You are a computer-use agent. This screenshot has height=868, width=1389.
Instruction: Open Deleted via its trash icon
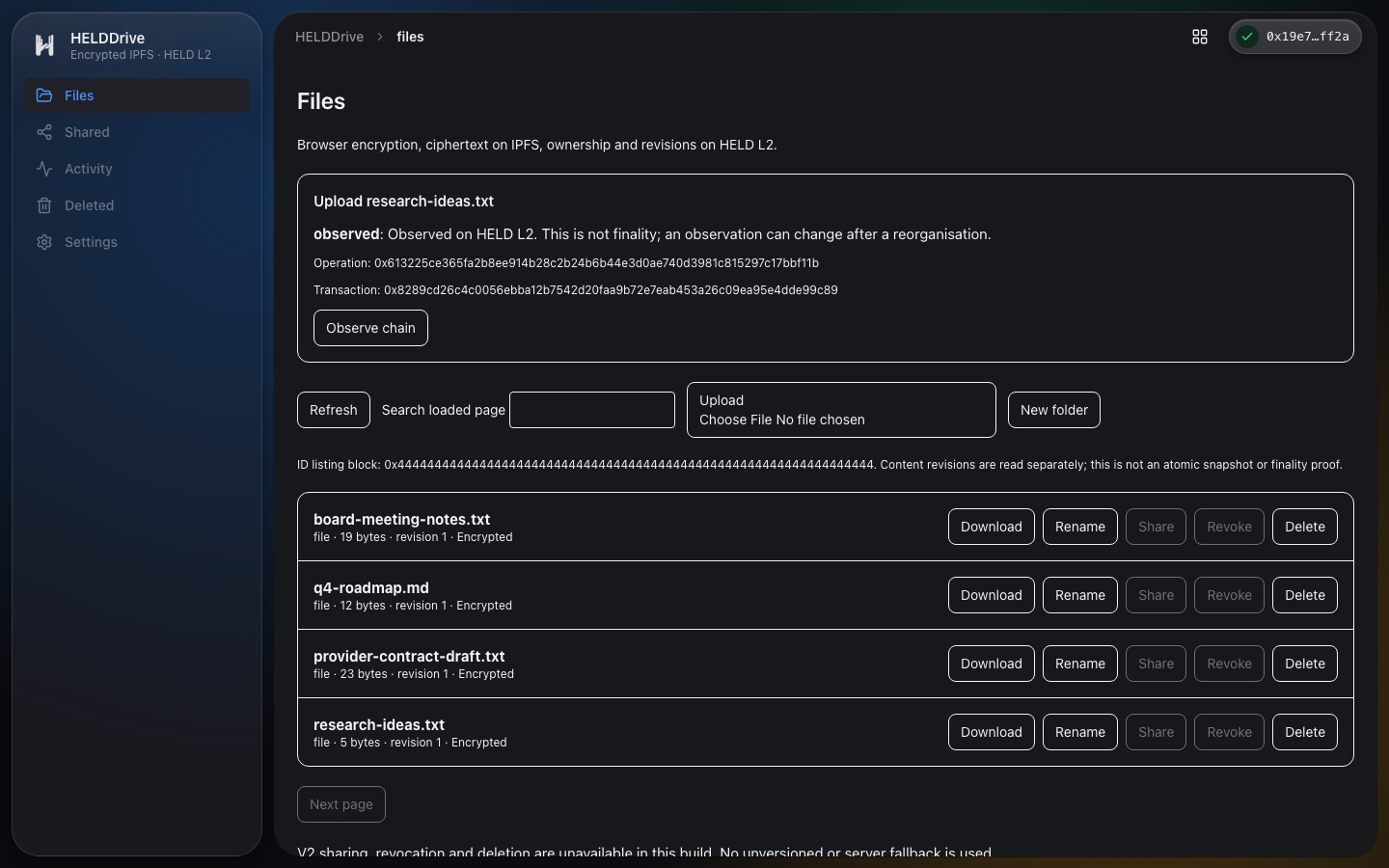click(44, 205)
